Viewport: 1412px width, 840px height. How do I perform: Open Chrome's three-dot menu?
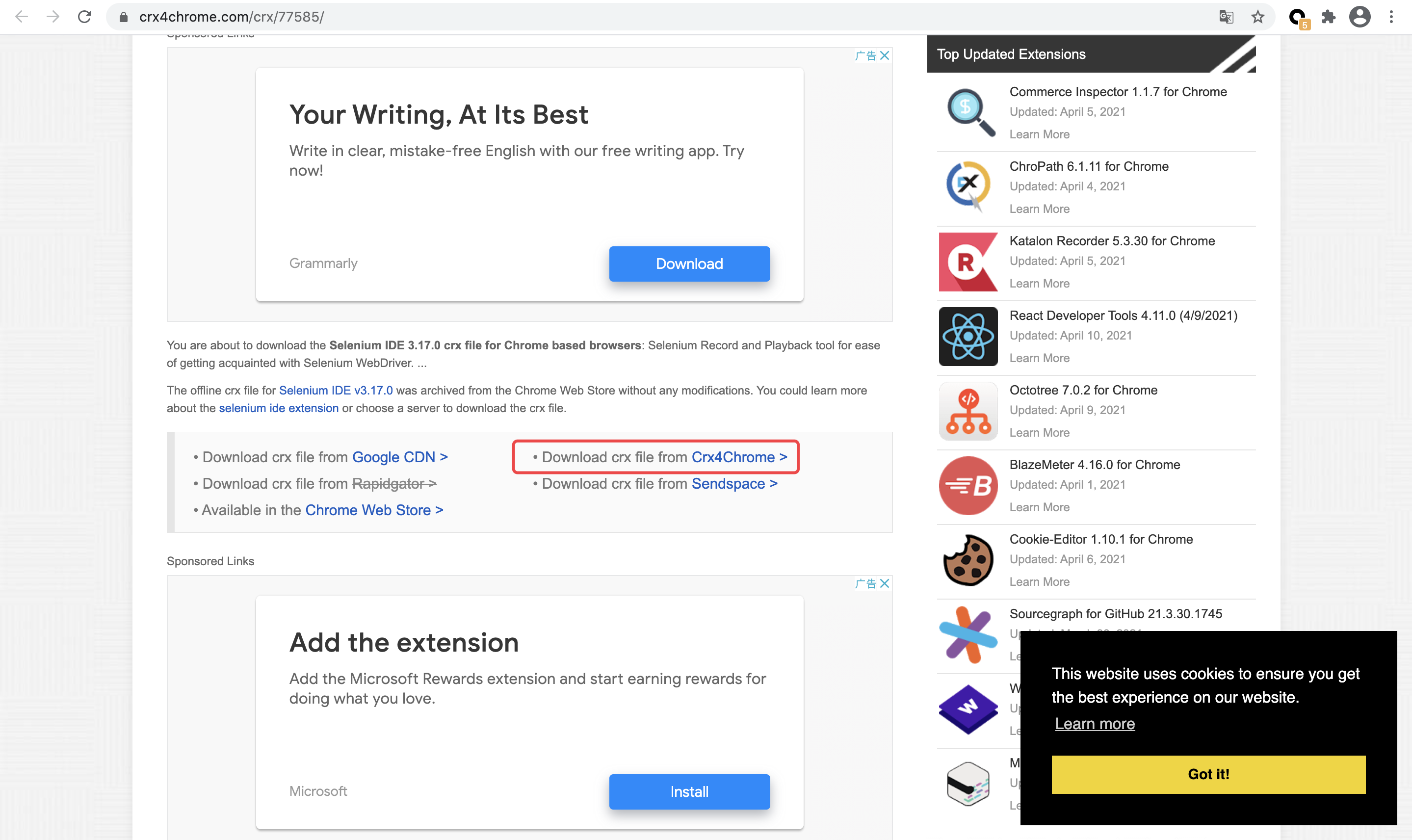click(x=1391, y=17)
